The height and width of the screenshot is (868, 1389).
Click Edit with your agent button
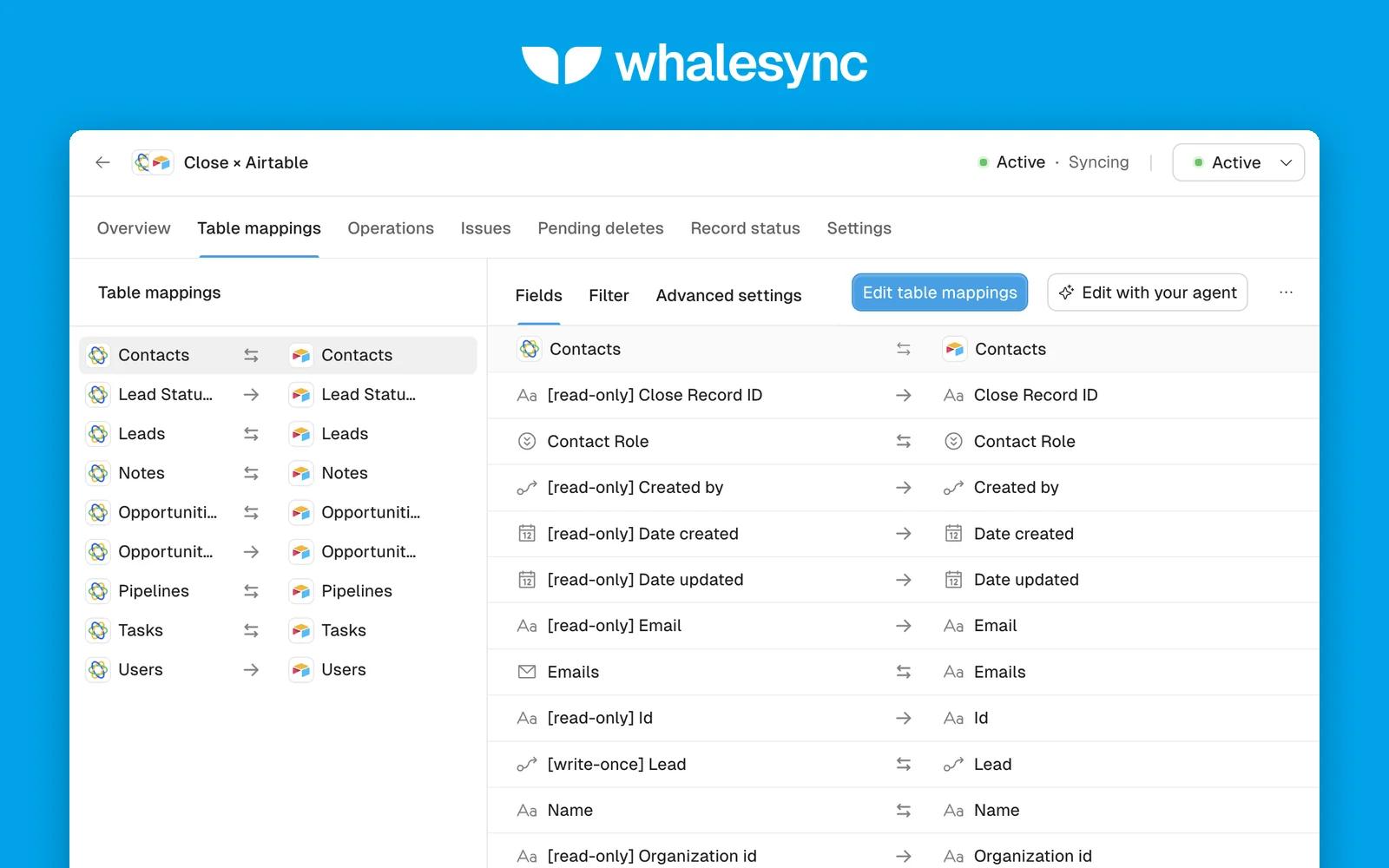tap(1147, 293)
